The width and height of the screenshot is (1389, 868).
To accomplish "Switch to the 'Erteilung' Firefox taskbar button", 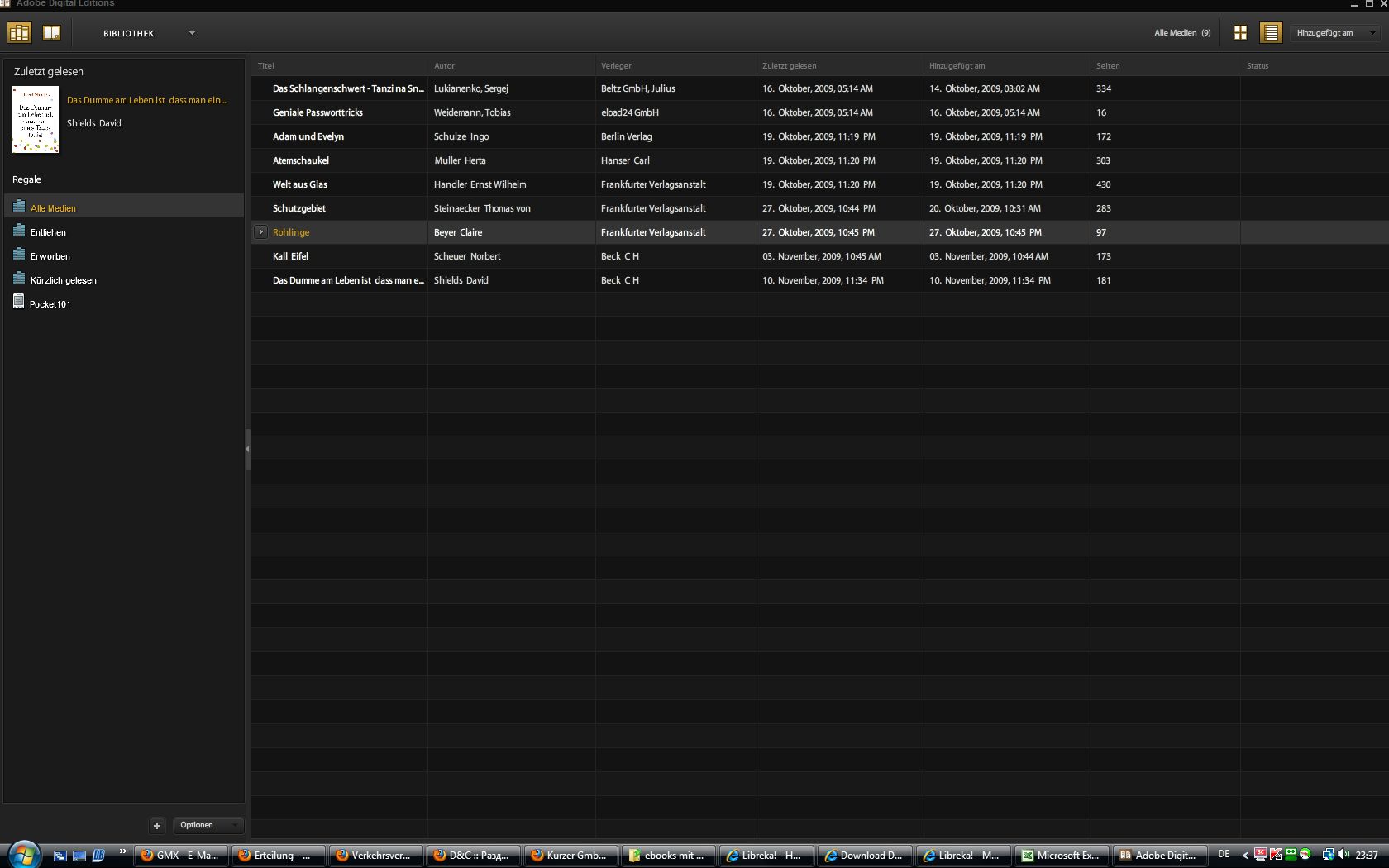I will coord(279,856).
